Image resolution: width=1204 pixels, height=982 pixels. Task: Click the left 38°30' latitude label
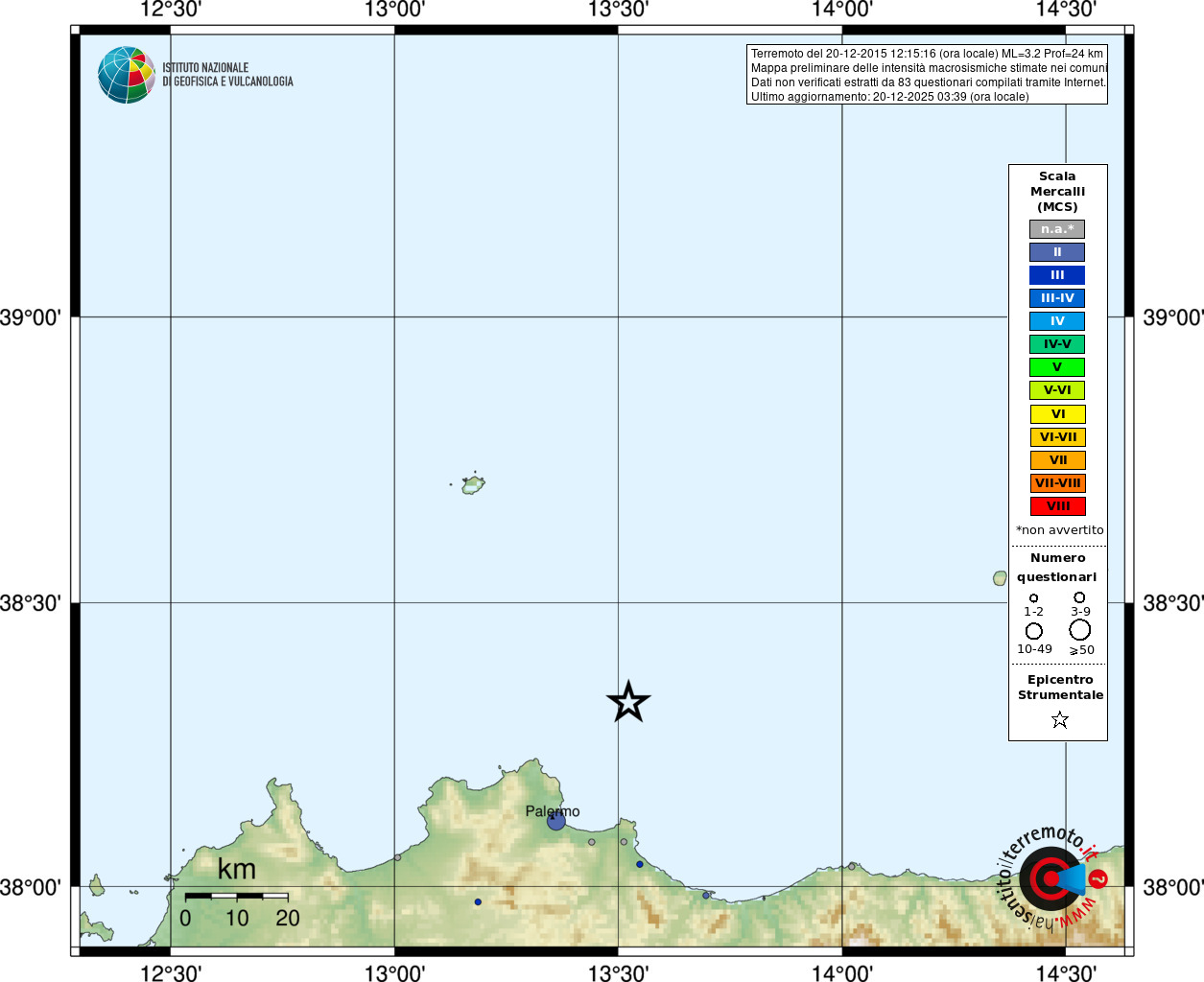31,603
